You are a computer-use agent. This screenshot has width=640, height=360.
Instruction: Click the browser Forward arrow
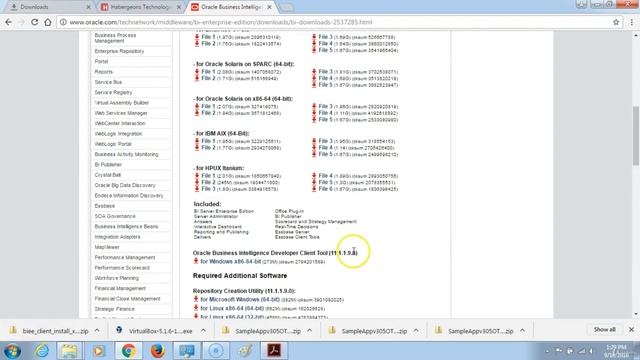(22, 22)
